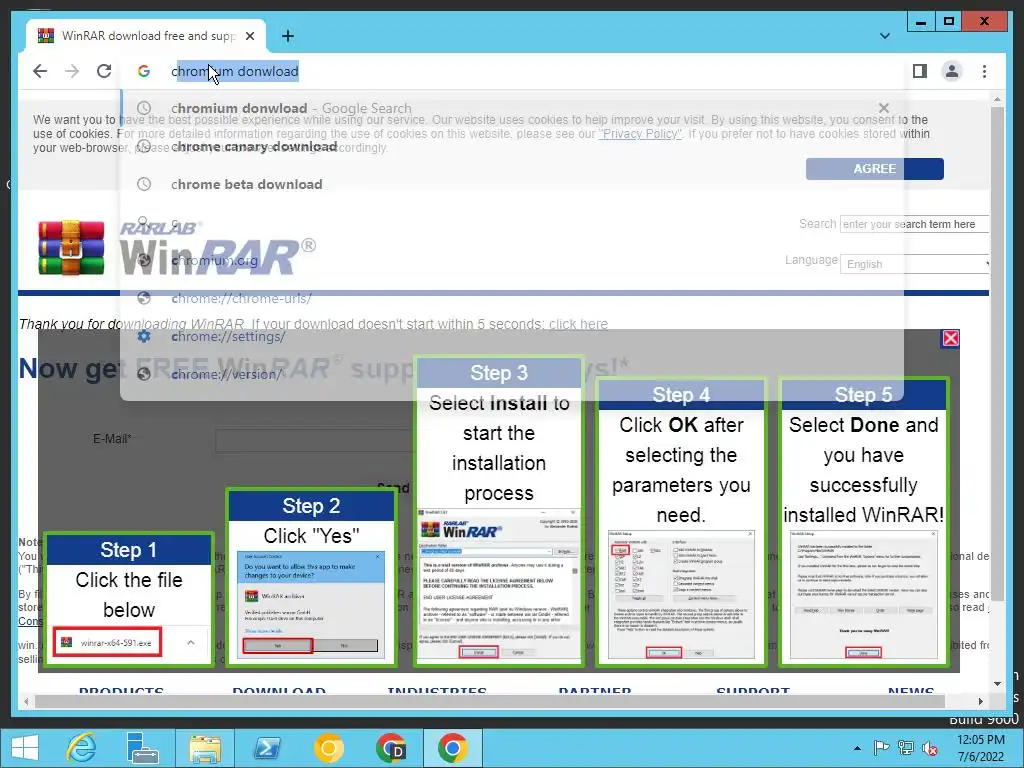Open Chrome Dev taskbar icon
Image resolution: width=1024 pixels, height=768 pixels.
click(x=391, y=748)
